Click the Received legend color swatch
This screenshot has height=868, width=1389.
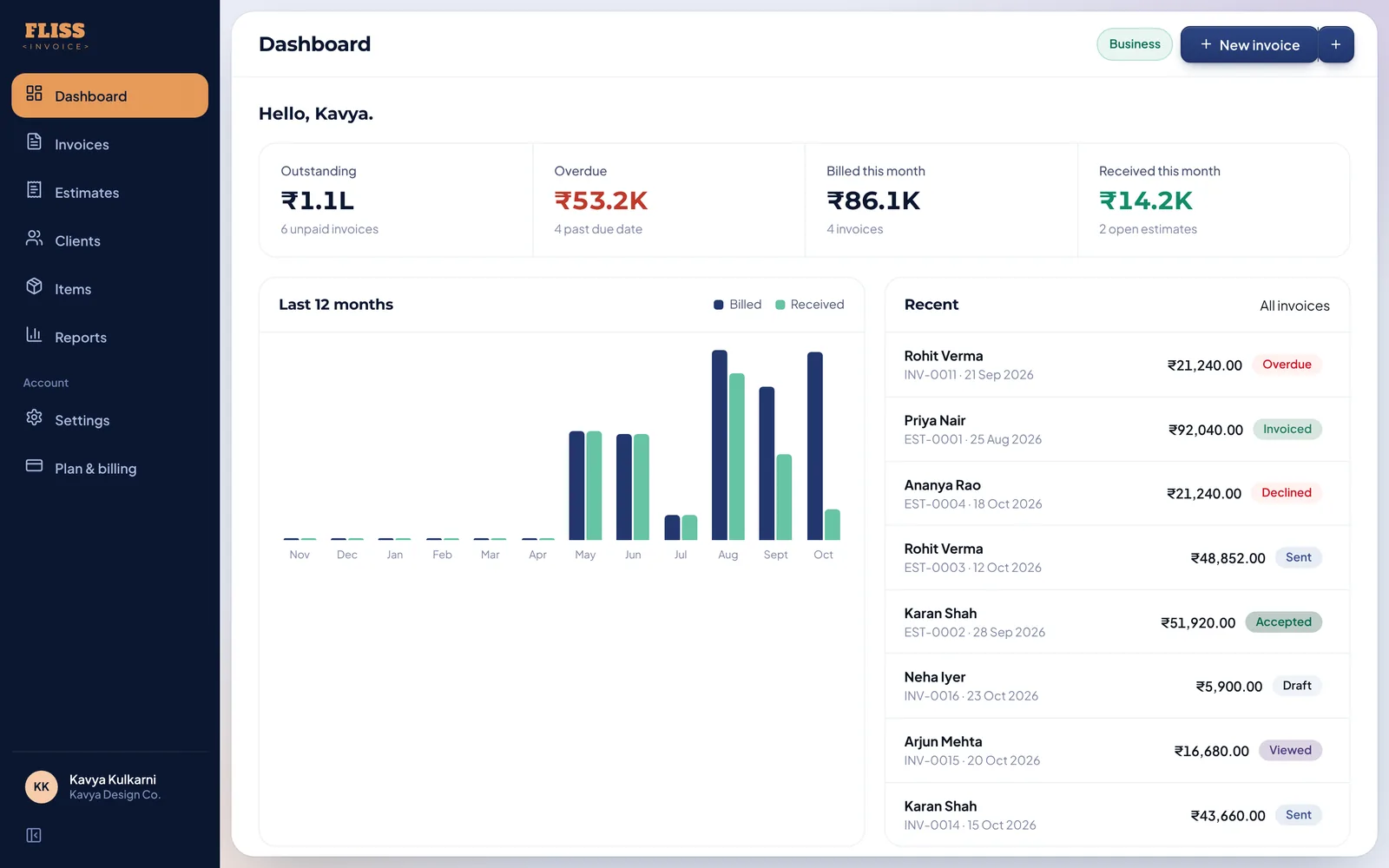click(x=780, y=305)
